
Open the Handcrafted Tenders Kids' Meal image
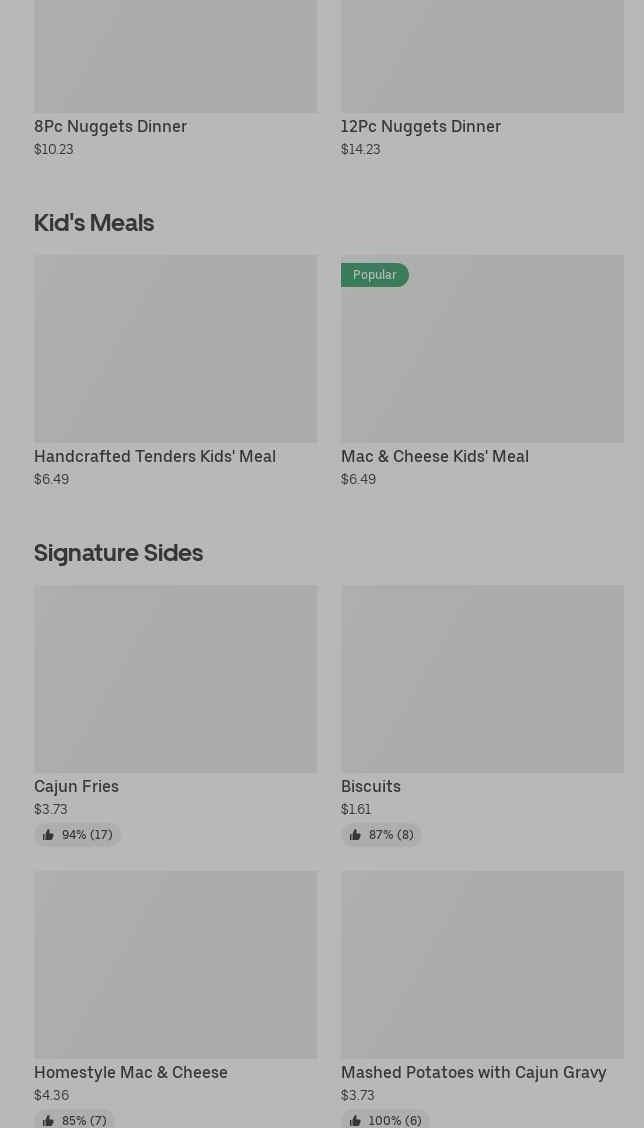(x=175, y=348)
